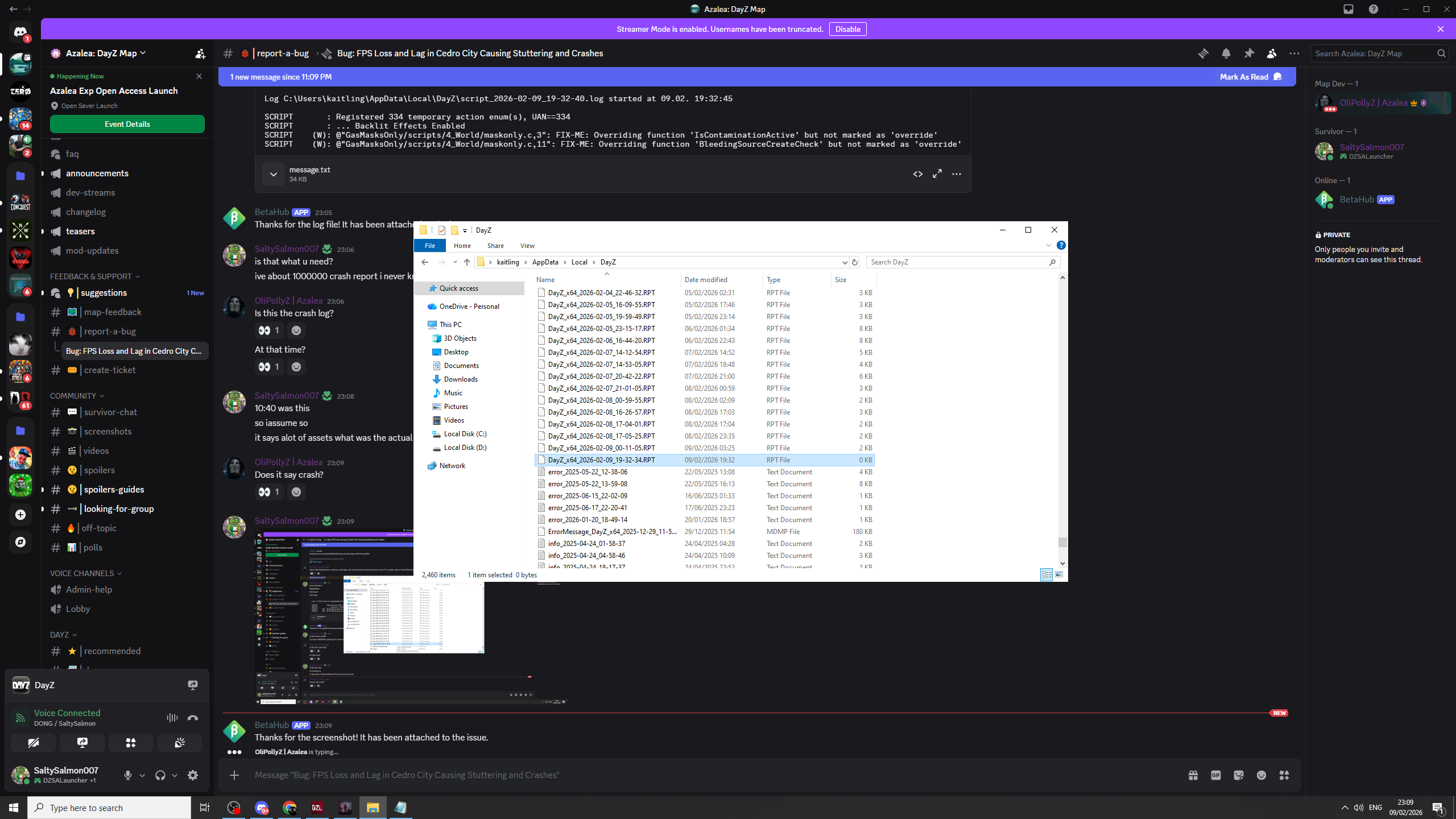View message.txt in full screen

(x=937, y=174)
